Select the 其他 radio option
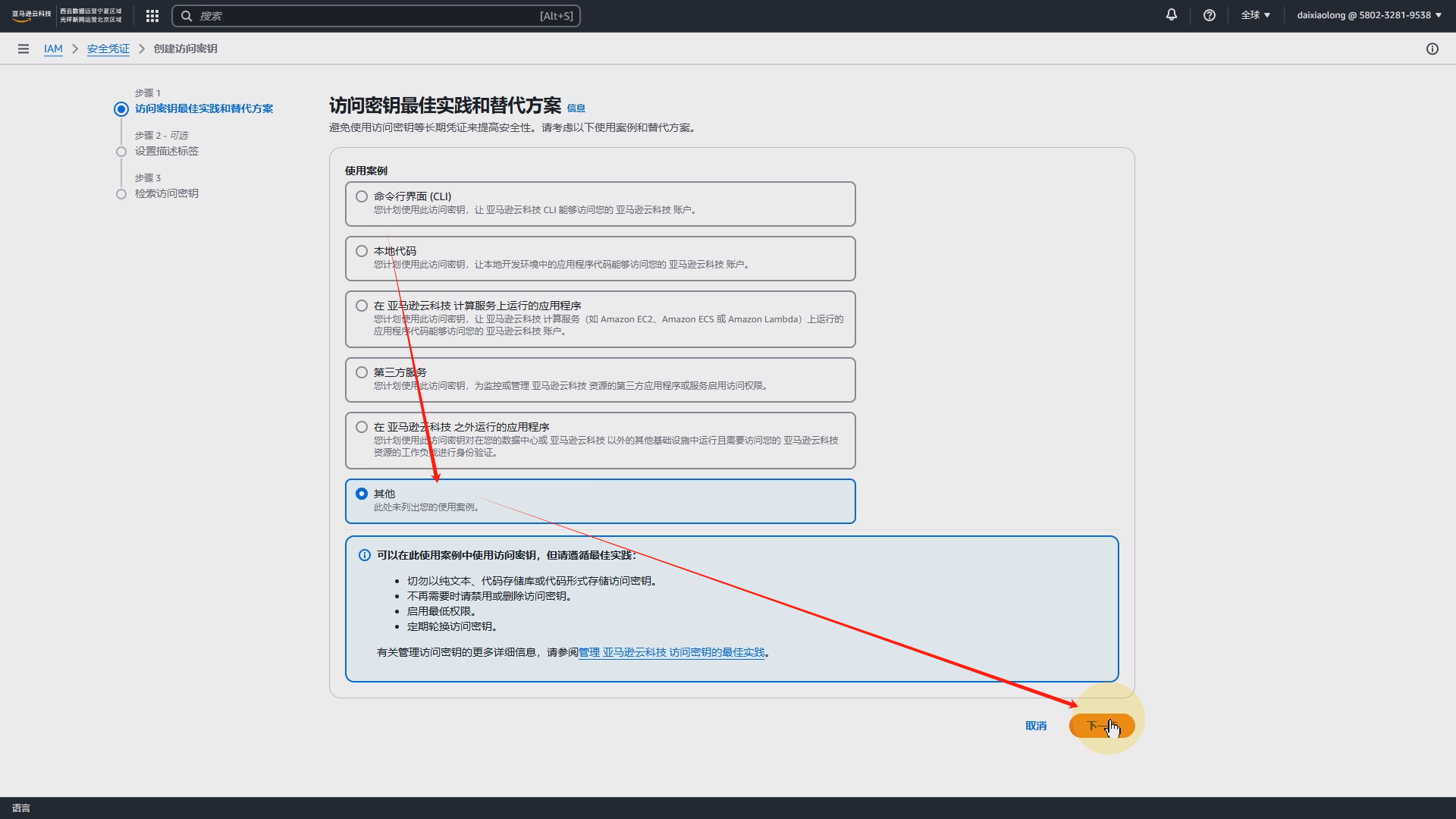Viewport: 1456px width, 819px height. point(362,494)
